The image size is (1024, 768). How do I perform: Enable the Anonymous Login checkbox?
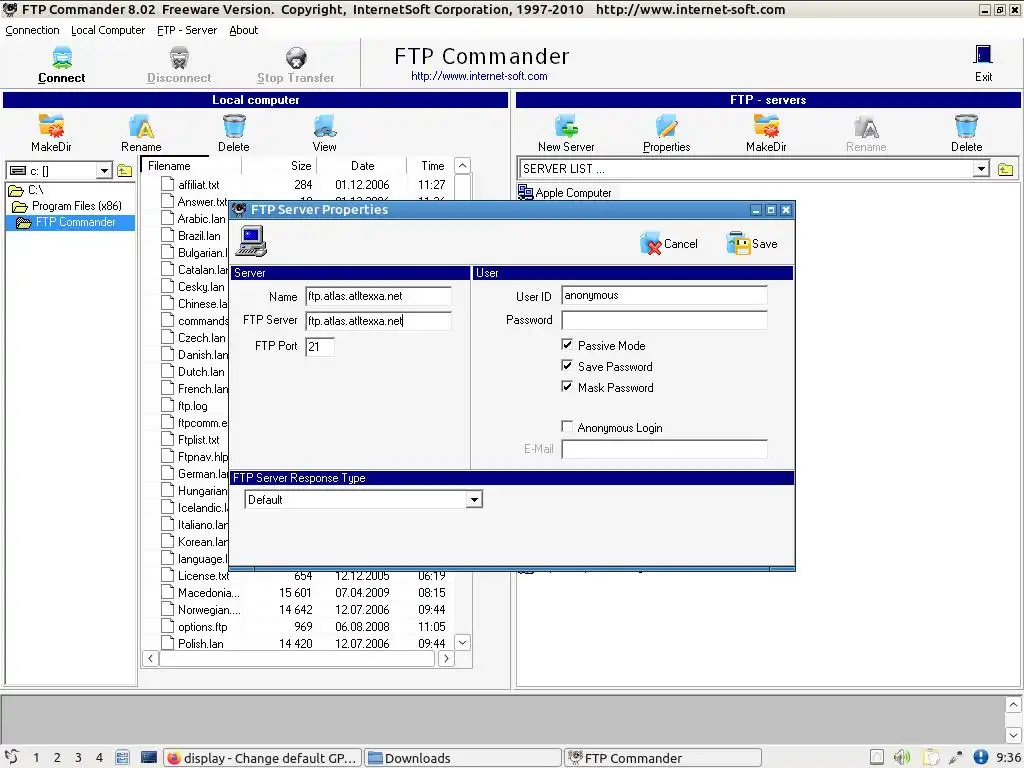click(x=567, y=426)
